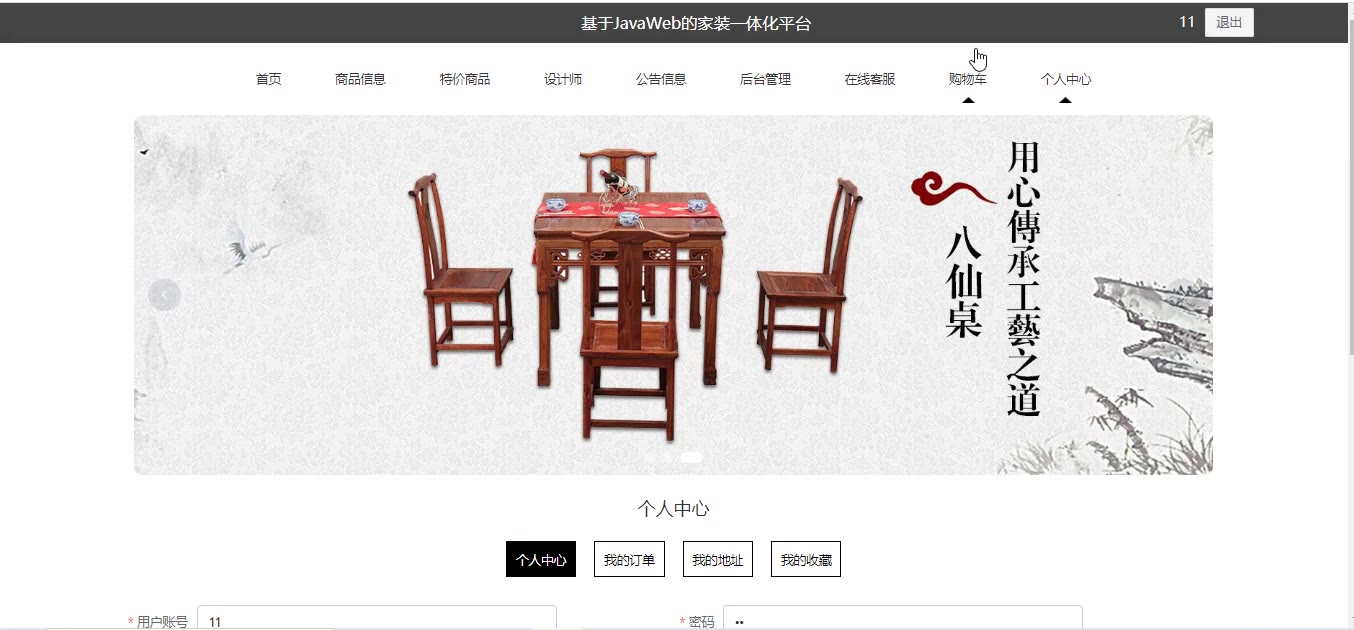
Task: Click 个人中心 in the top navigation
Action: tap(1066, 79)
